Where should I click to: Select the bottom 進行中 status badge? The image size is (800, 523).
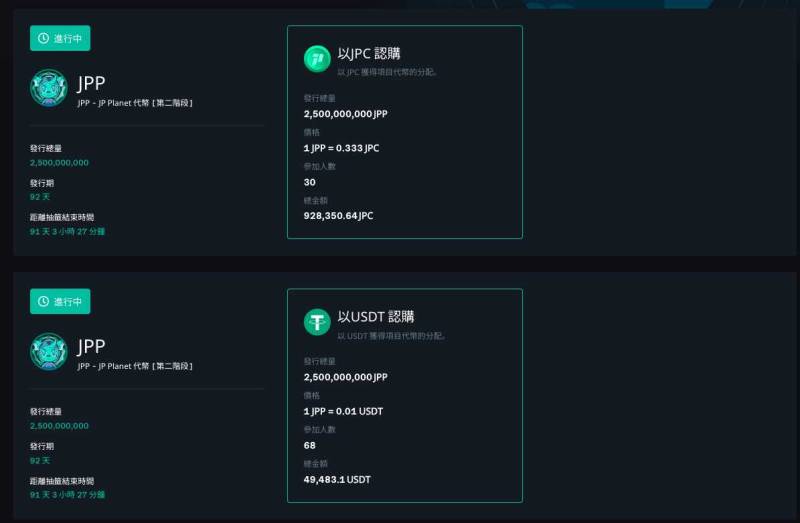tap(60, 302)
